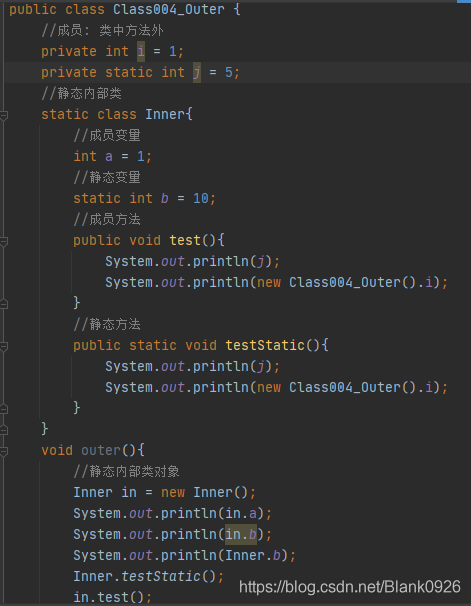Image resolution: width=471 pixels, height=606 pixels.
Task: Click highlighted variable j in static int declaration
Action: pyautogui.click(x=197, y=73)
